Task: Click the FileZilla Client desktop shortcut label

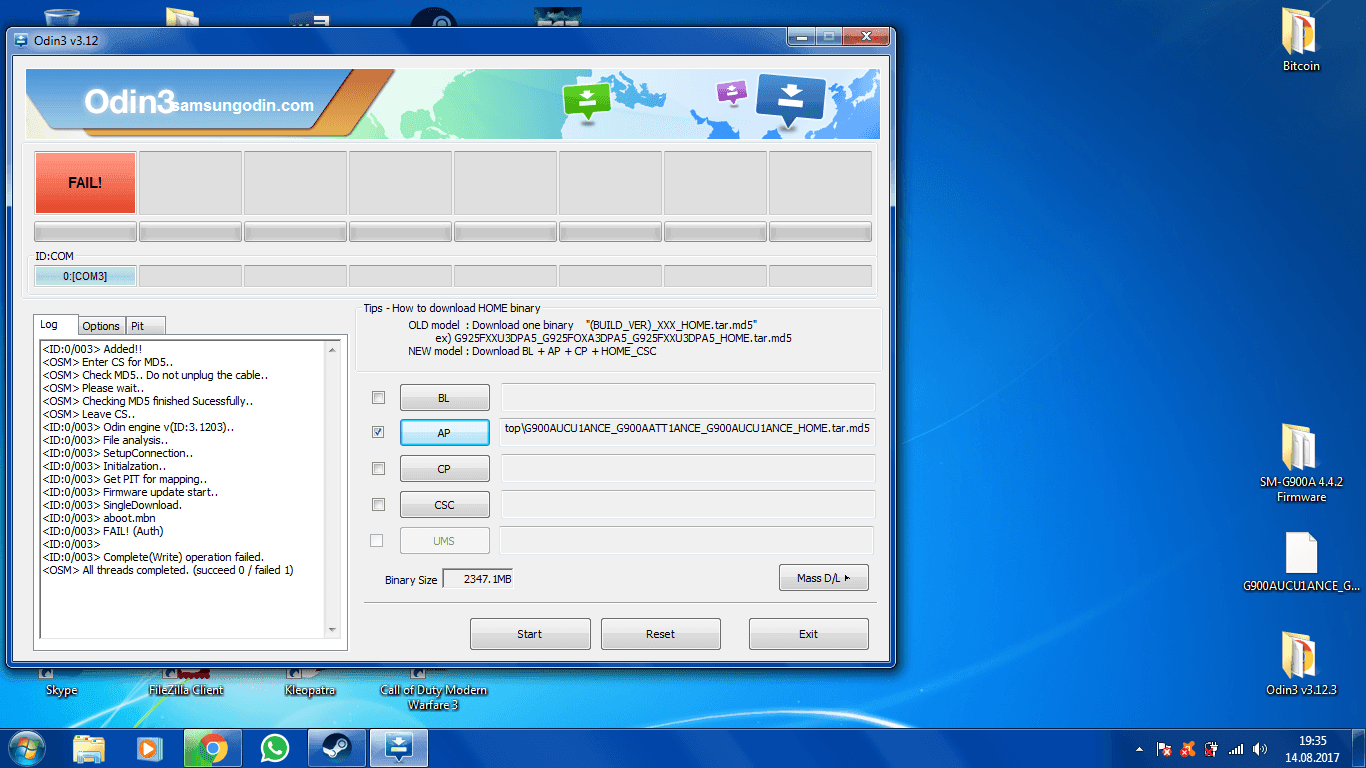Action: pyautogui.click(x=186, y=690)
